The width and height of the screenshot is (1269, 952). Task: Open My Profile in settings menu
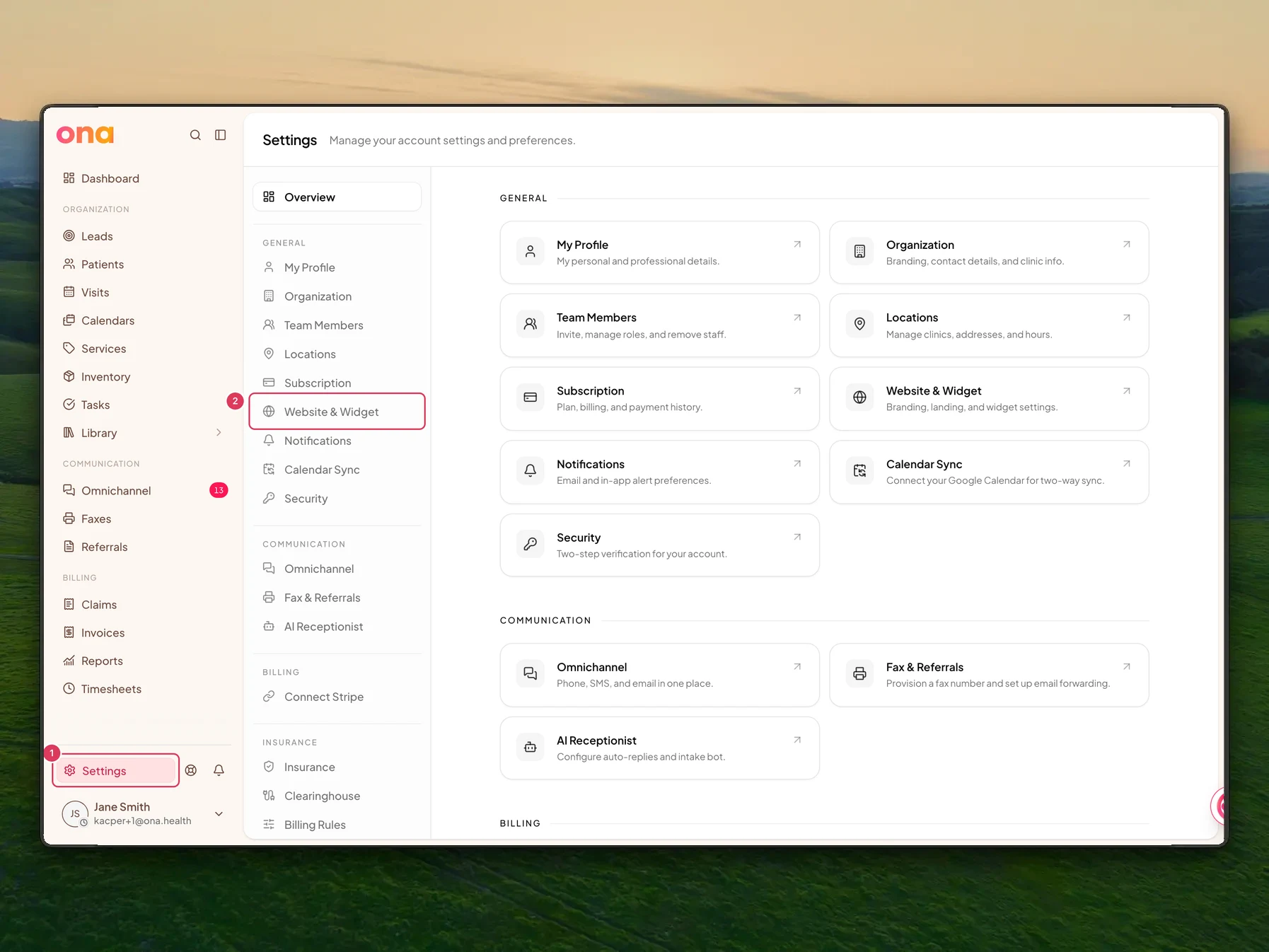coord(337,267)
